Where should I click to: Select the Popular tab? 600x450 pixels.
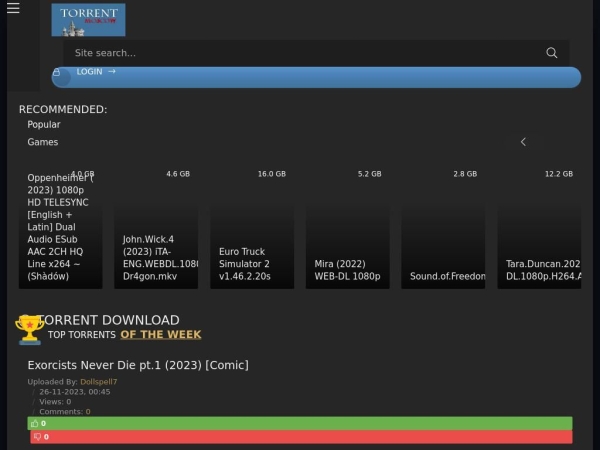(44, 125)
